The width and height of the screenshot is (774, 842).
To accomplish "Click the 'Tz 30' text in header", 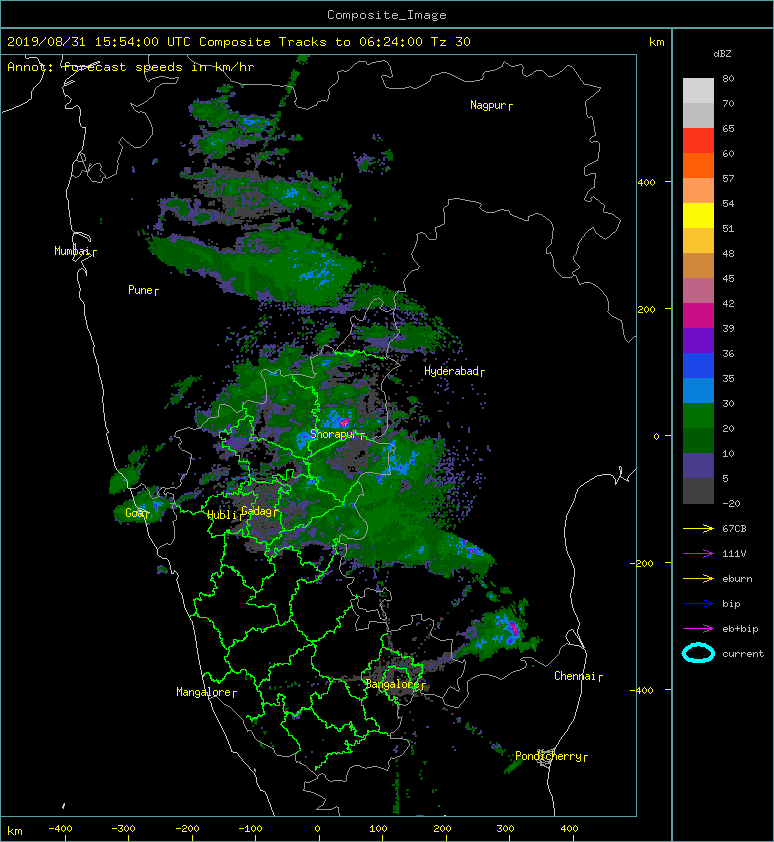I will (x=451, y=42).
